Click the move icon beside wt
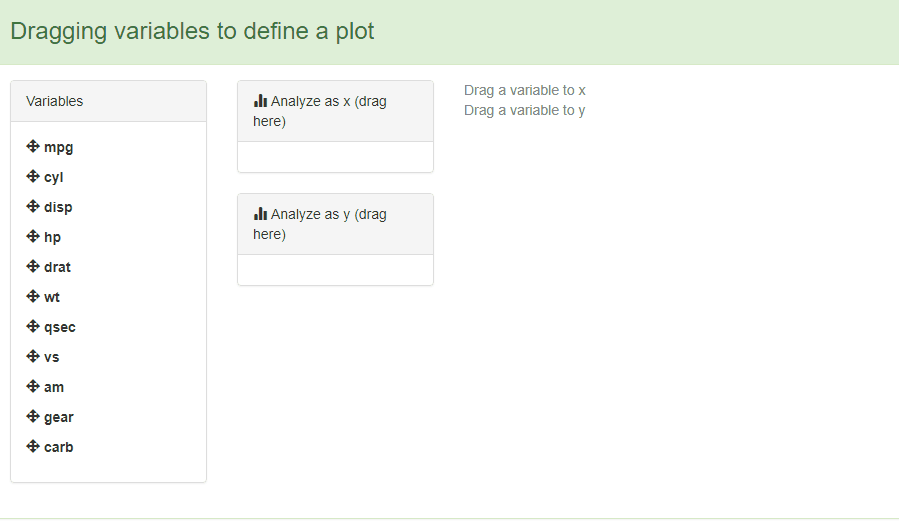The image size is (899, 522). coord(33,297)
